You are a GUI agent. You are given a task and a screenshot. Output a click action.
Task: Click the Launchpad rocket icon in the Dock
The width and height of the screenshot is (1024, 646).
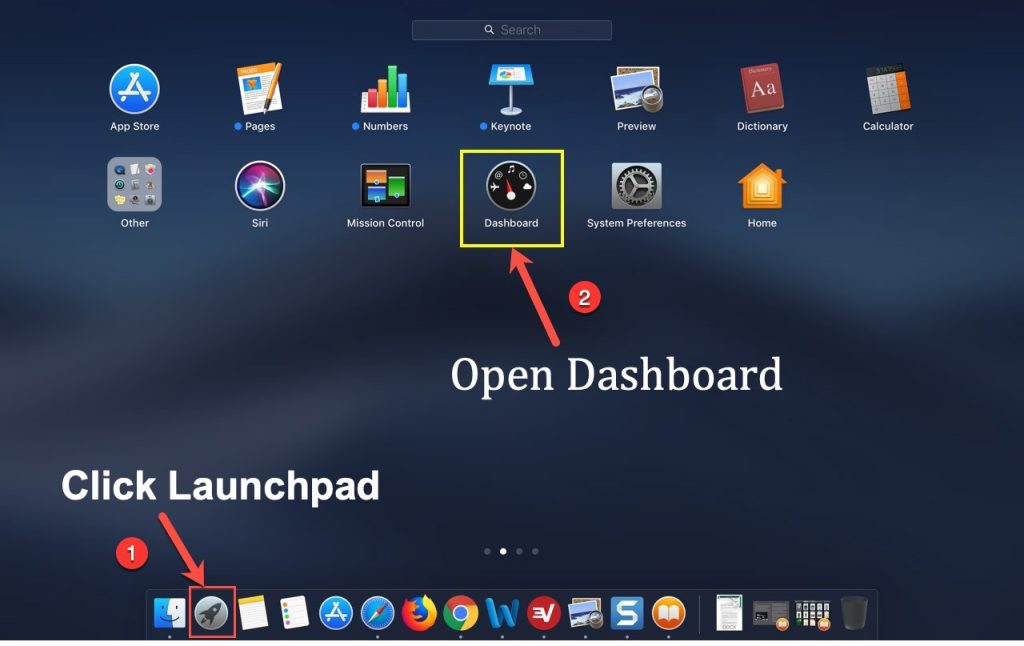212,613
